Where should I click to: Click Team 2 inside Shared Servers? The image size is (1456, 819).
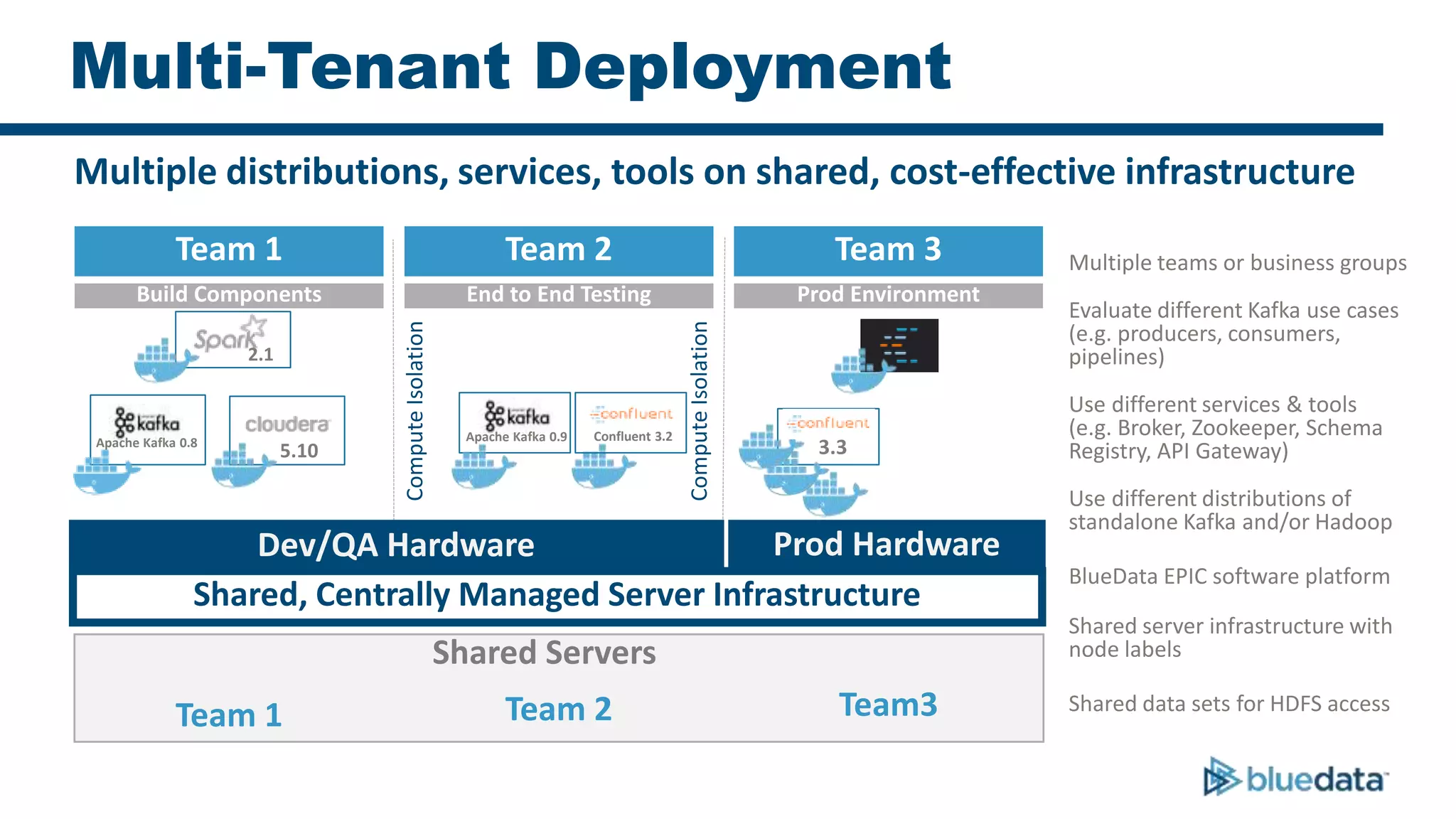tap(559, 710)
